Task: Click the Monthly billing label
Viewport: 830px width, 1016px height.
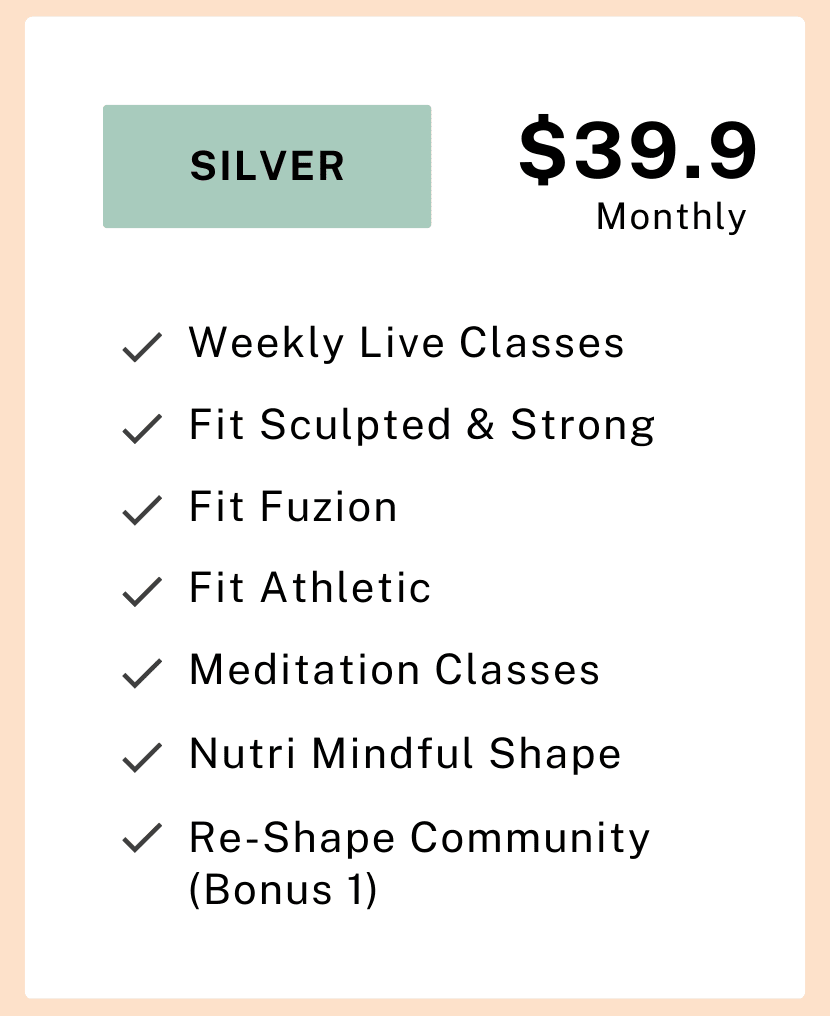Action: [x=671, y=217]
